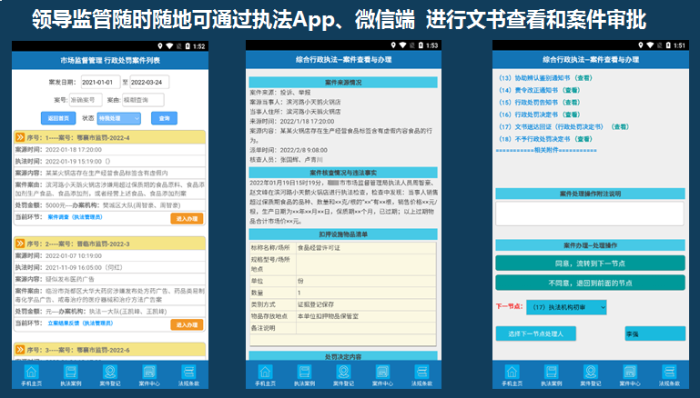700x398 pixels.
Task: Click 扣押设施物品清单 section header
Action: [x=343, y=234]
